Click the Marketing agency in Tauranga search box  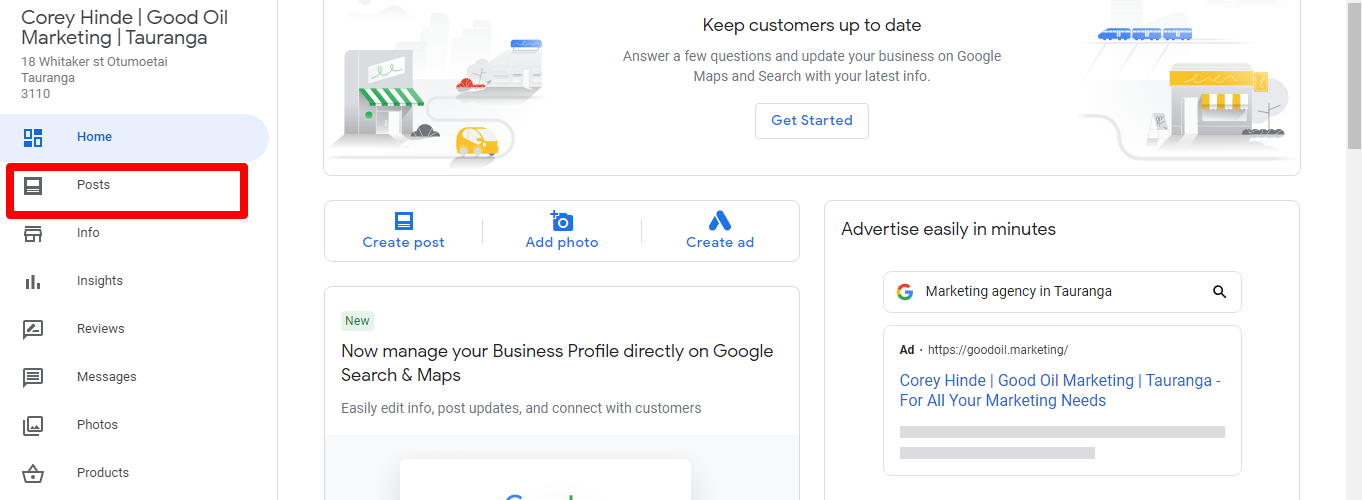[1050, 292]
